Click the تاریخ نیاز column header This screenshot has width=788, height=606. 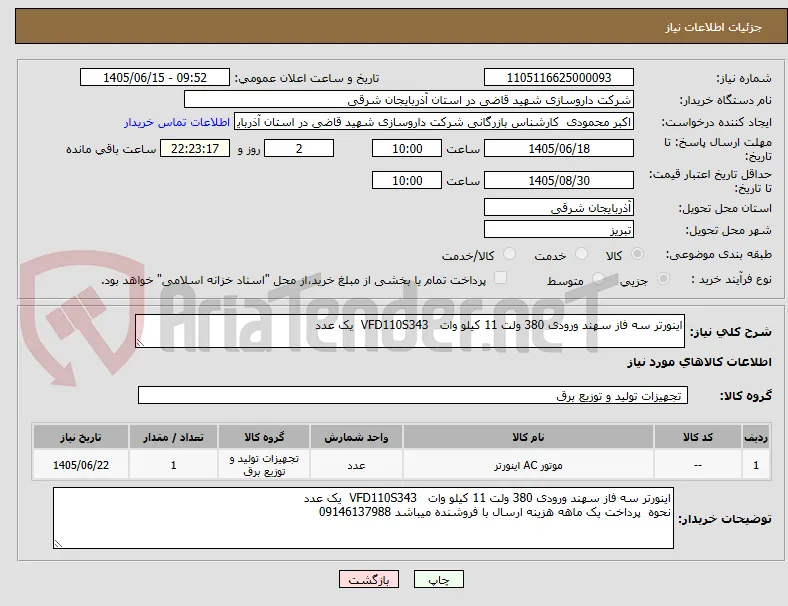81,437
